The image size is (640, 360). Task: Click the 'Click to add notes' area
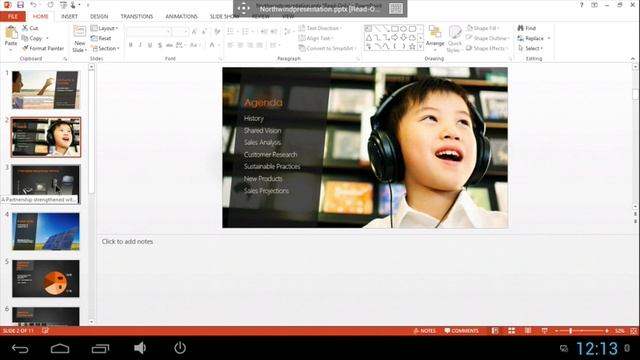[x=127, y=242]
